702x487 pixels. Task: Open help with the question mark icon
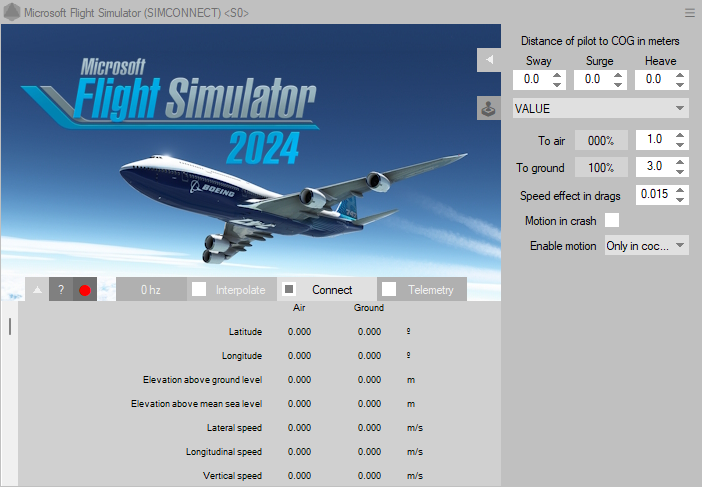pyautogui.click(x=61, y=290)
